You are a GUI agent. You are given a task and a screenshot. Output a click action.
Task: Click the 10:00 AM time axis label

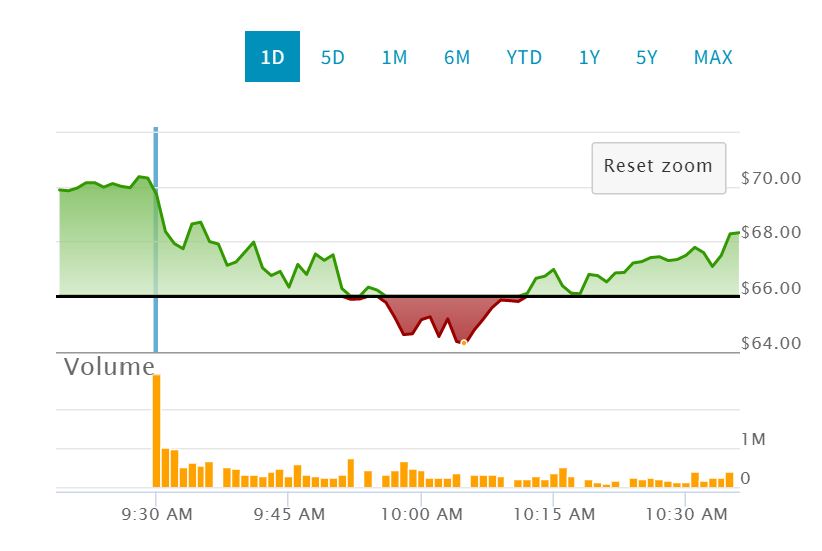tap(423, 515)
